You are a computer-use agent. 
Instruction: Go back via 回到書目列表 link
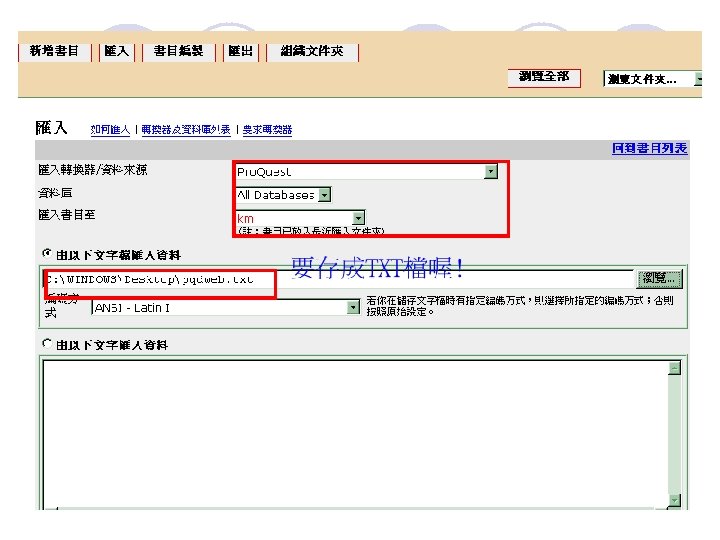649,148
